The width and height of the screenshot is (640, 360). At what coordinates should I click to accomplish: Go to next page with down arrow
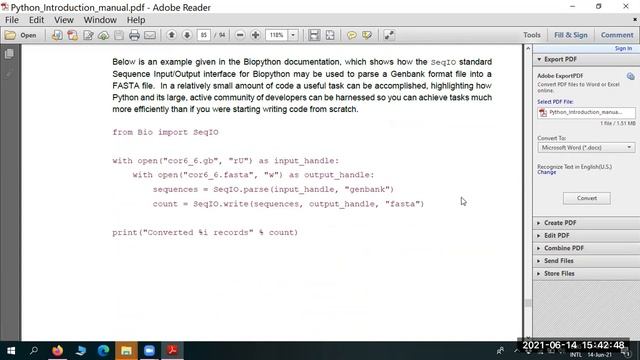187,35
